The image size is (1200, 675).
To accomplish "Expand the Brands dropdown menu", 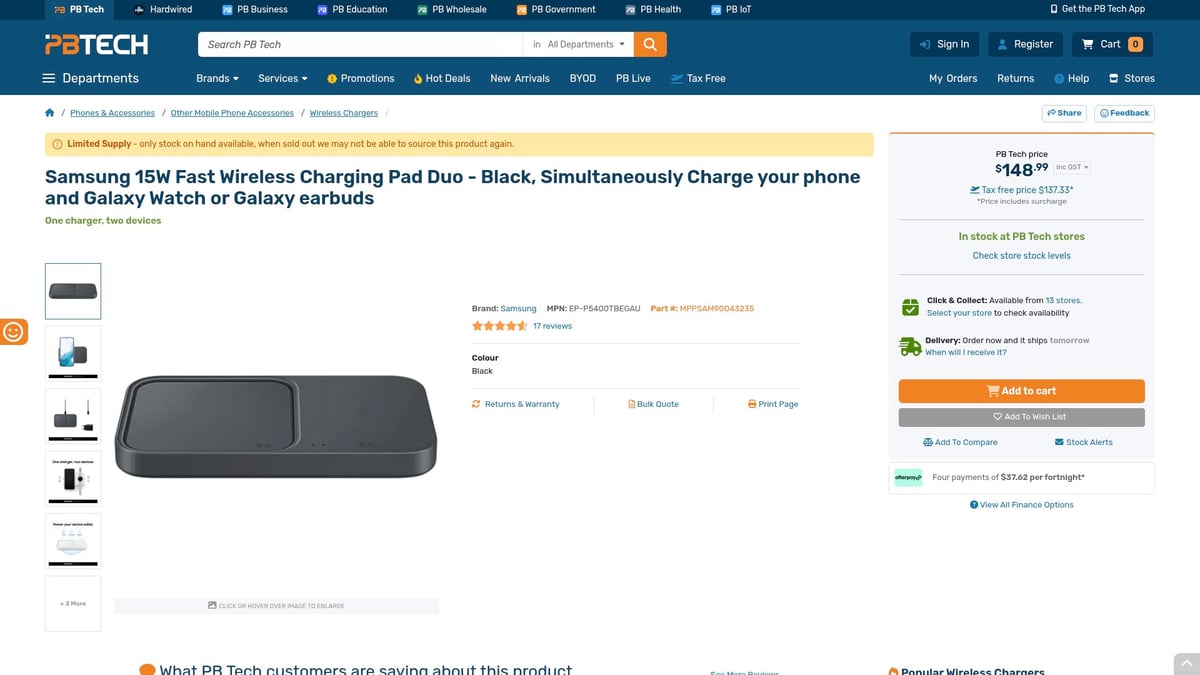I will (216, 78).
